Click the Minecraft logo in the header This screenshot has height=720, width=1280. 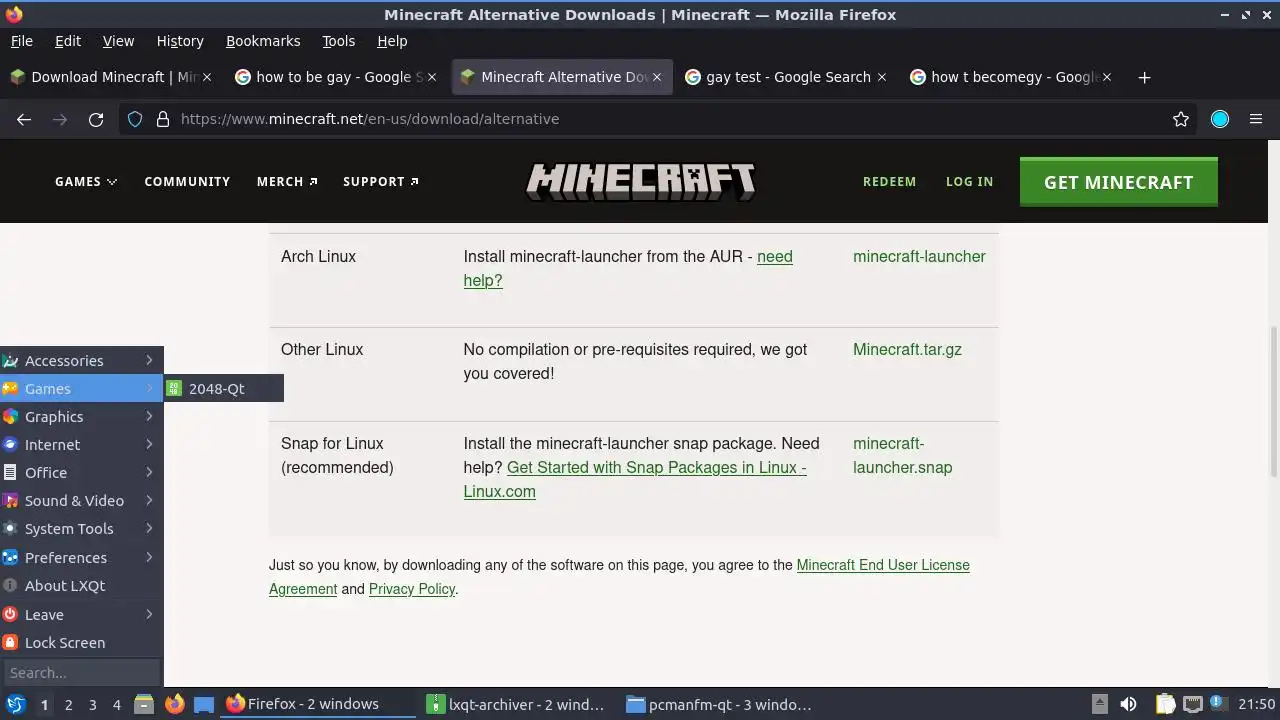640,182
